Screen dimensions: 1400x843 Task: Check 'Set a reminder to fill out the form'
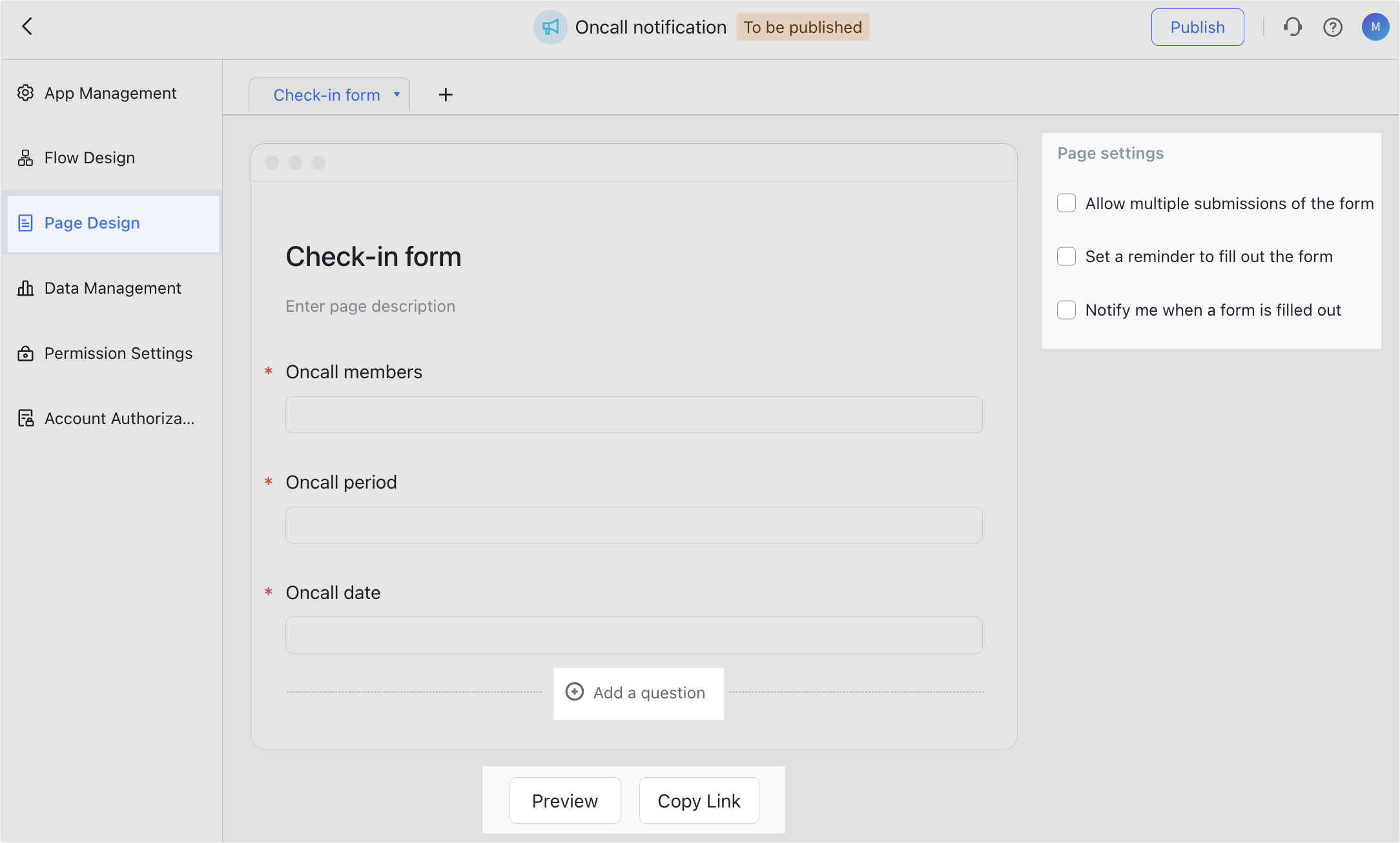point(1066,256)
